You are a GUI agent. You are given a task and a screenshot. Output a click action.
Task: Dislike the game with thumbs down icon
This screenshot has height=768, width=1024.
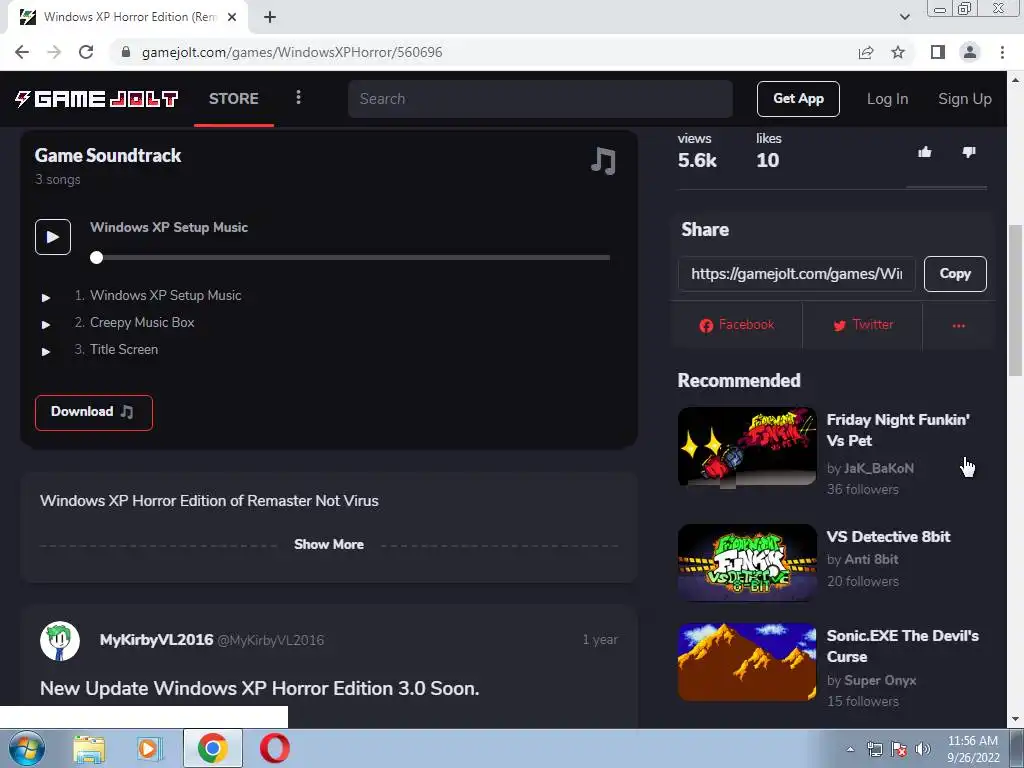click(969, 152)
